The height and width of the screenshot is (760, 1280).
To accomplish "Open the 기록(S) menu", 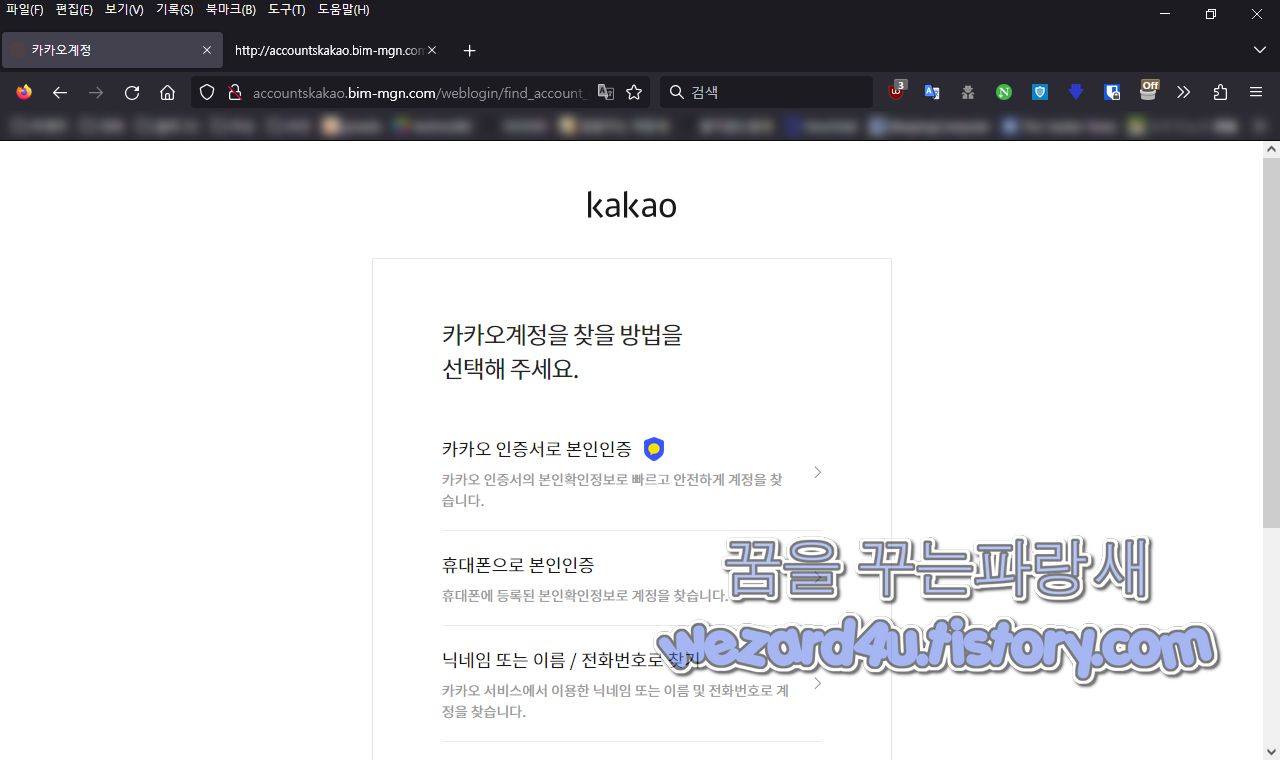I will pos(174,10).
